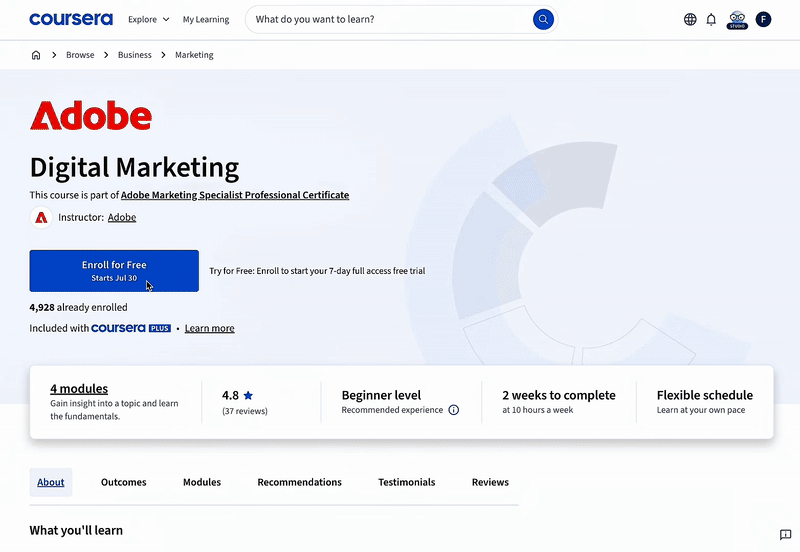Switch to the Testimonials tab

pos(407,482)
